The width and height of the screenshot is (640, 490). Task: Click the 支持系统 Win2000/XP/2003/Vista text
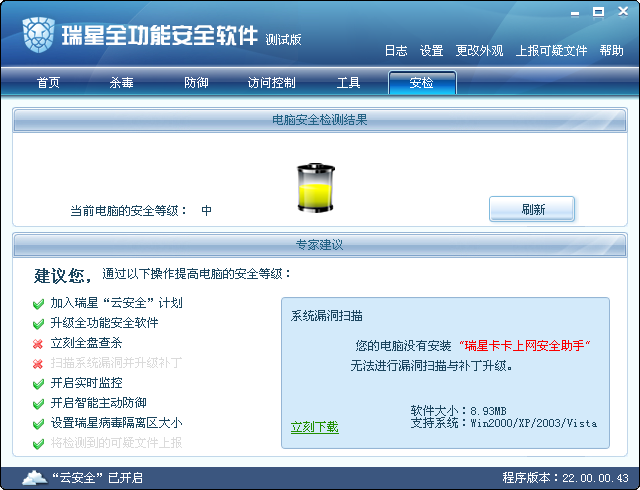coord(504,423)
